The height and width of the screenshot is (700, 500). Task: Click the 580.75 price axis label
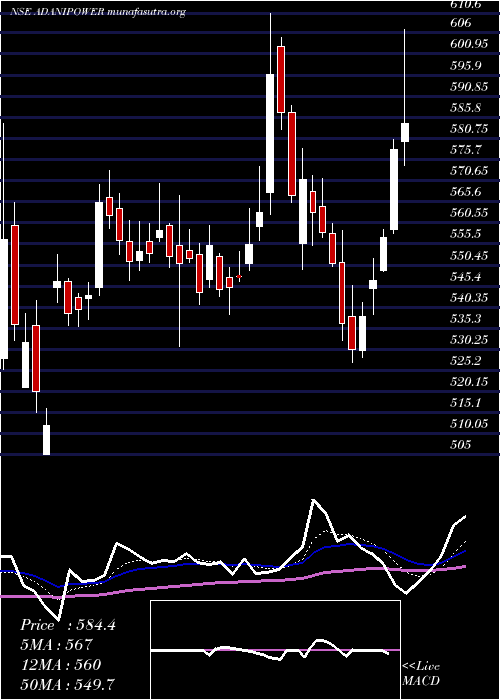[469, 129]
